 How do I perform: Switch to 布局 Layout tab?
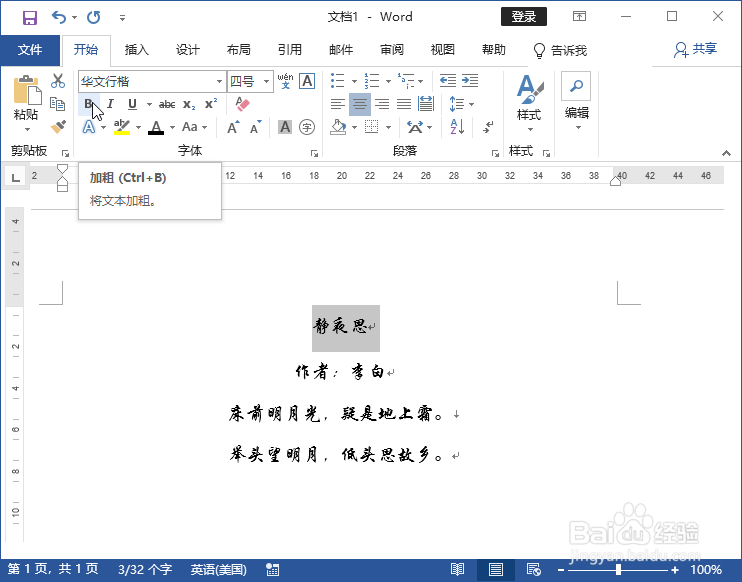click(238, 50)
